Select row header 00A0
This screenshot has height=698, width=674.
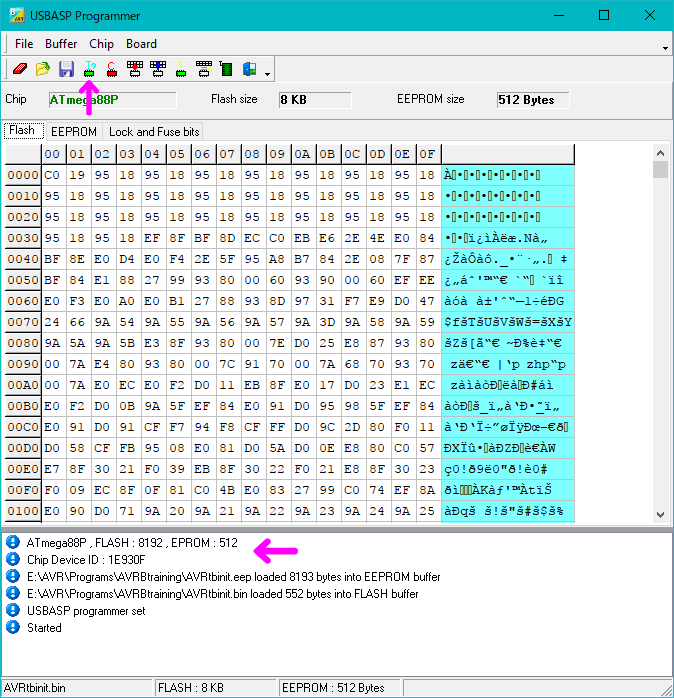coord(23,385)
